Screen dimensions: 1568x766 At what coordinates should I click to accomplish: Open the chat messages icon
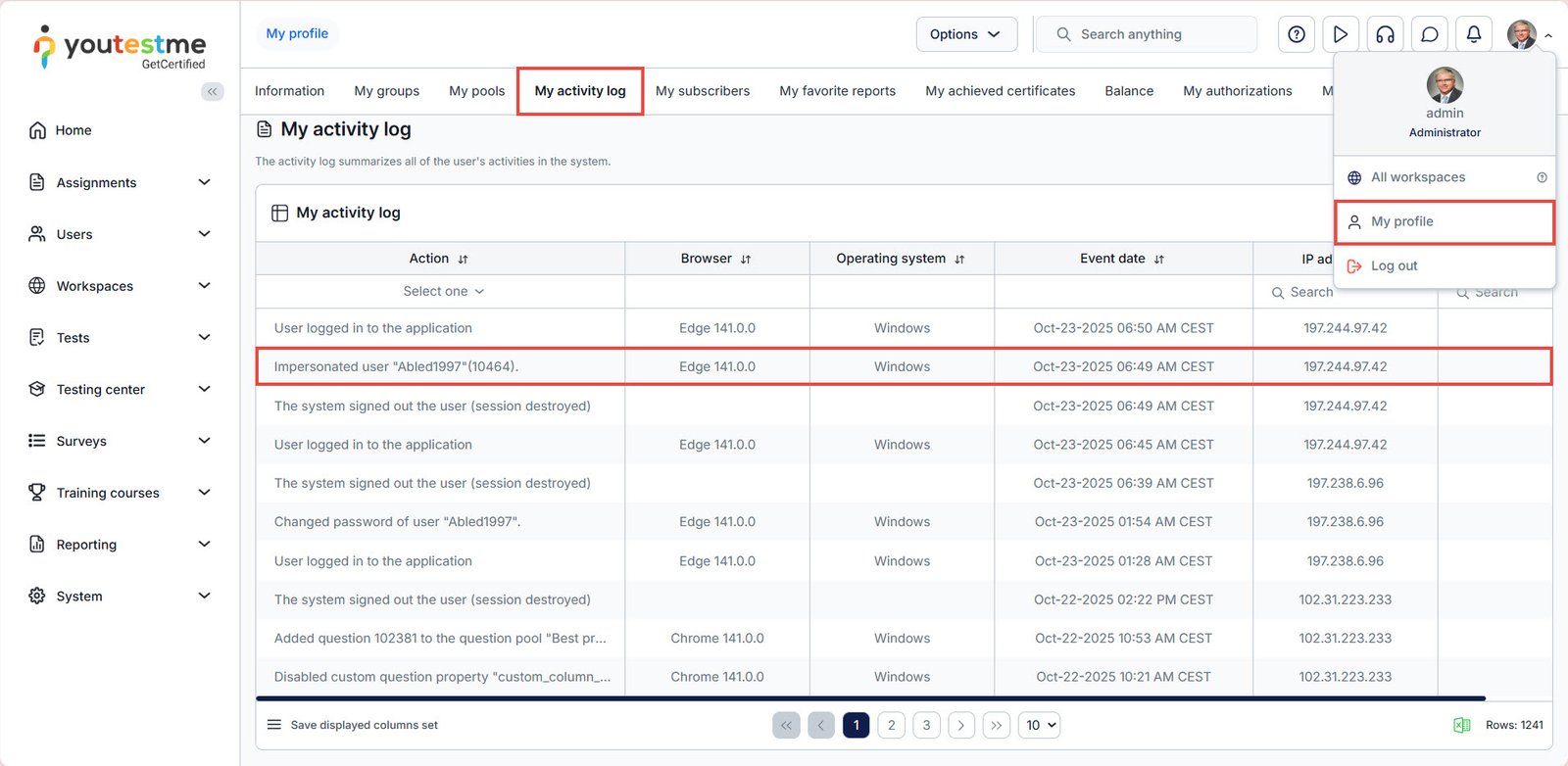[x=1430, y=34]
